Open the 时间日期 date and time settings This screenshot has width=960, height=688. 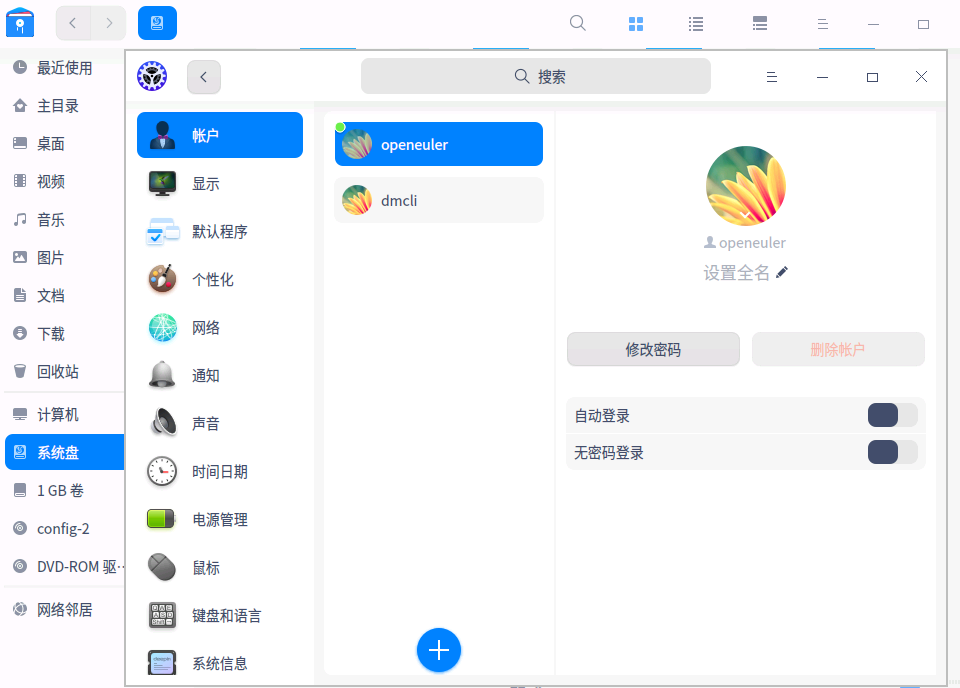point(220,471)
